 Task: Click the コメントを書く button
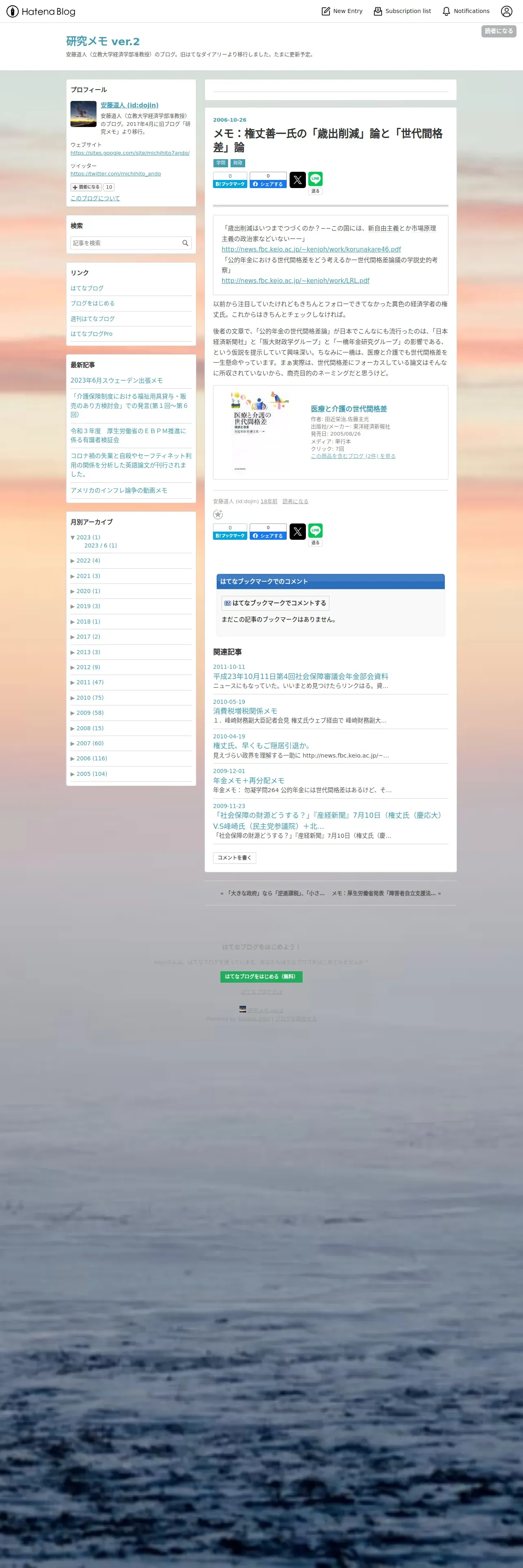234,858
